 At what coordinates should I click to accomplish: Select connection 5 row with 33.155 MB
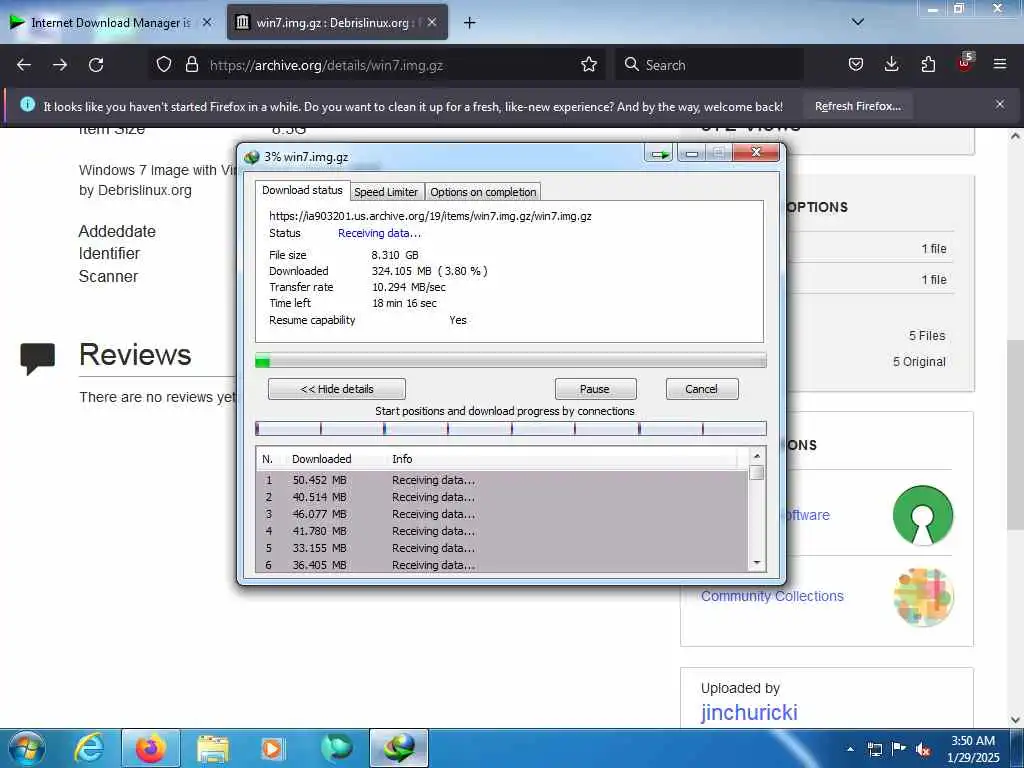pos(502,548)
